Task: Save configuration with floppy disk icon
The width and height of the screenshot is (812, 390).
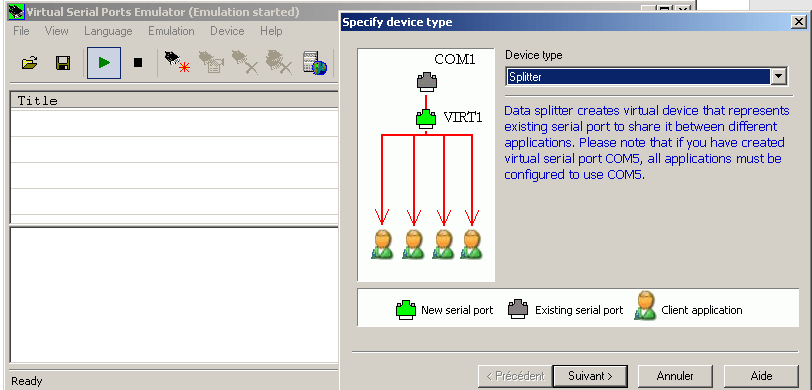Action: pos(63,63)
